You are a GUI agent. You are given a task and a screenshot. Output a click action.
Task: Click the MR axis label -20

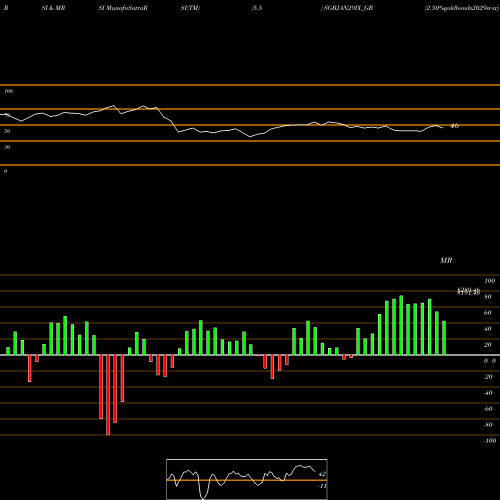point(488,377)
